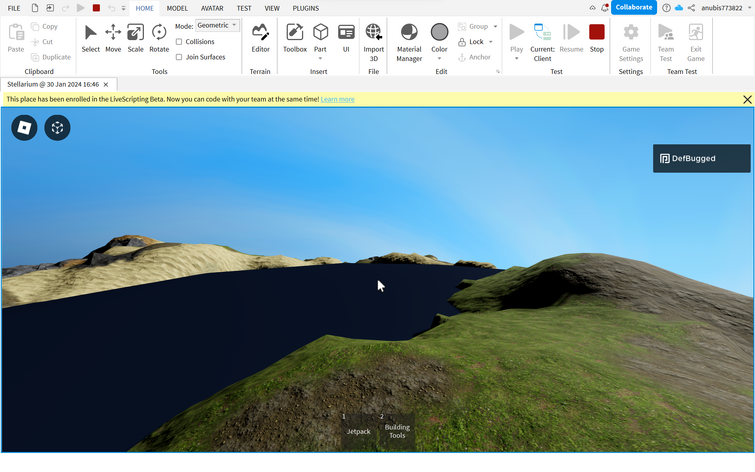
Task: Toggle the Join Surfaces checkbox
Action: click(179, 57)
